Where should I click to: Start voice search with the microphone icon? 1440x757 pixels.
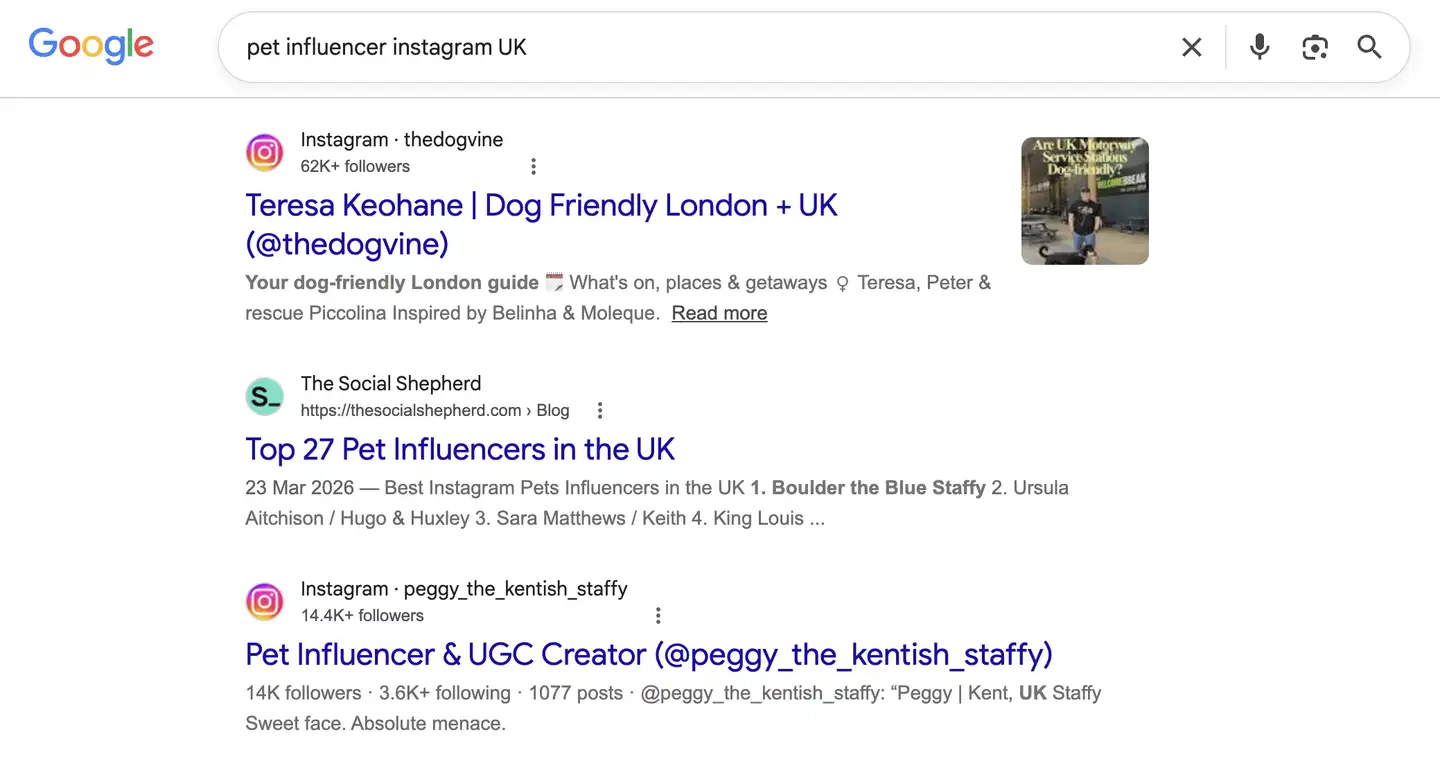click(x=1259, y=47)
